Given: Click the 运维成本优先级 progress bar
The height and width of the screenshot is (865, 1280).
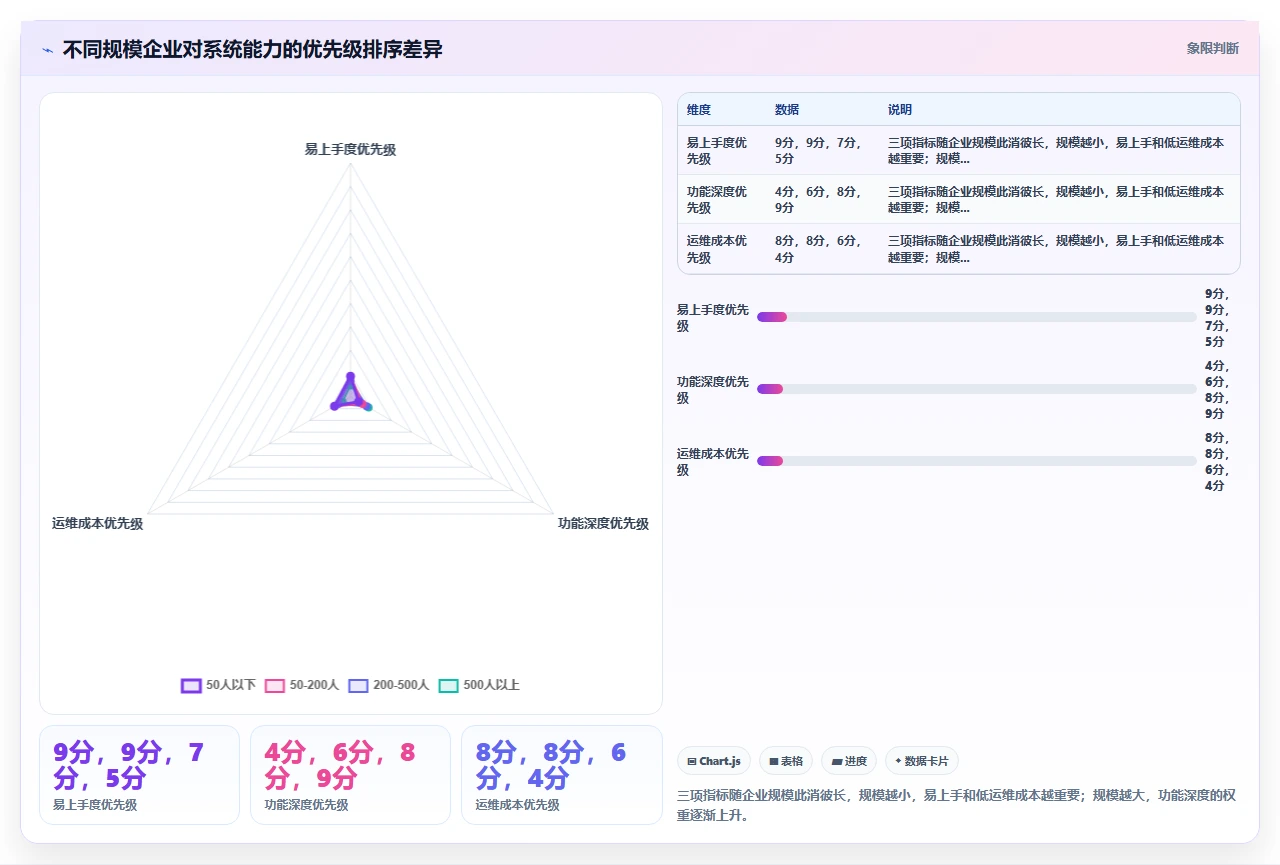Looking at the screenshot, I should (x=977, y=461).
